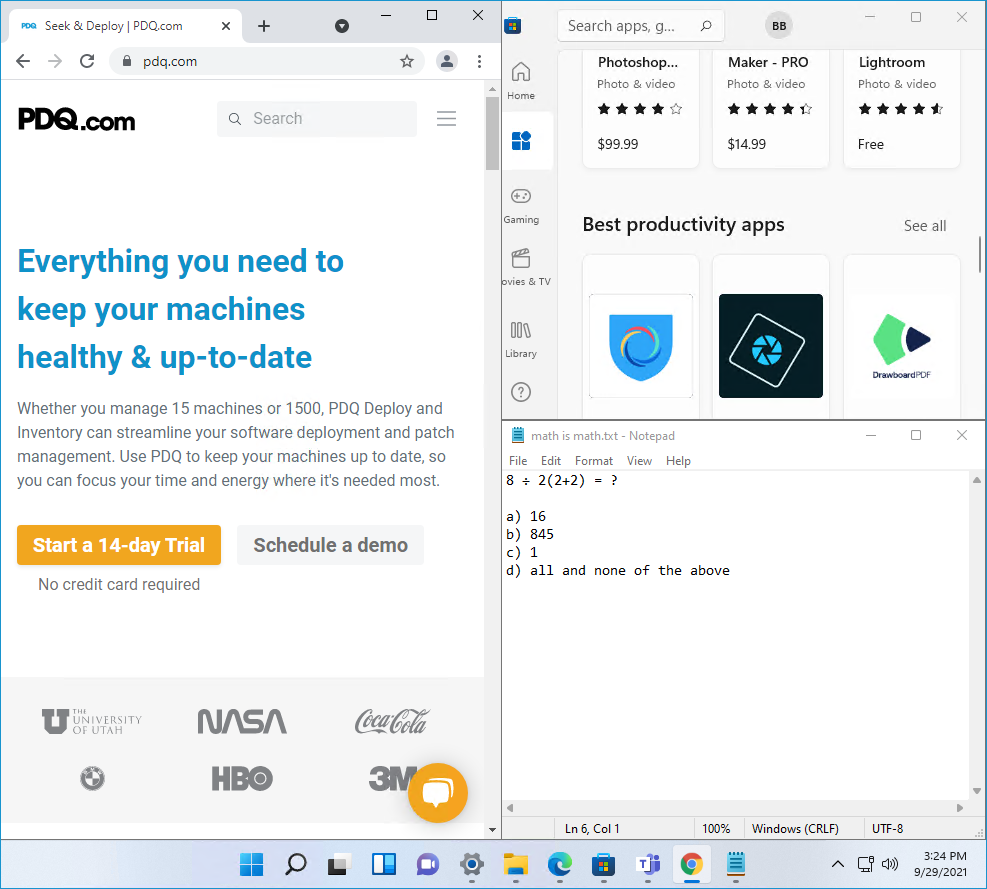Click the NASA logo on PDQ page
The image size is (987, 889).
tap(242, 722)
